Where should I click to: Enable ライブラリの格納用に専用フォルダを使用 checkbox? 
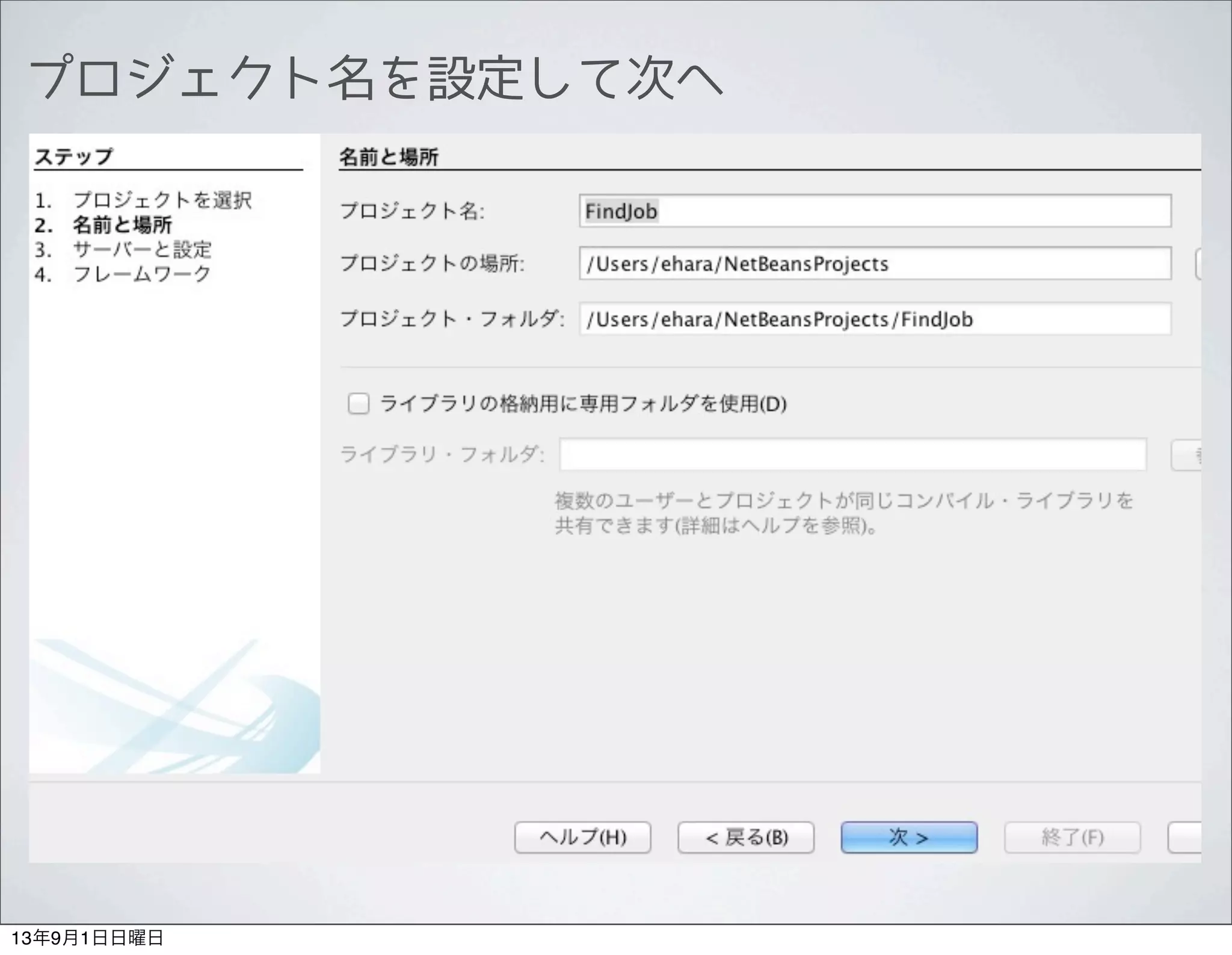(359, 403)
